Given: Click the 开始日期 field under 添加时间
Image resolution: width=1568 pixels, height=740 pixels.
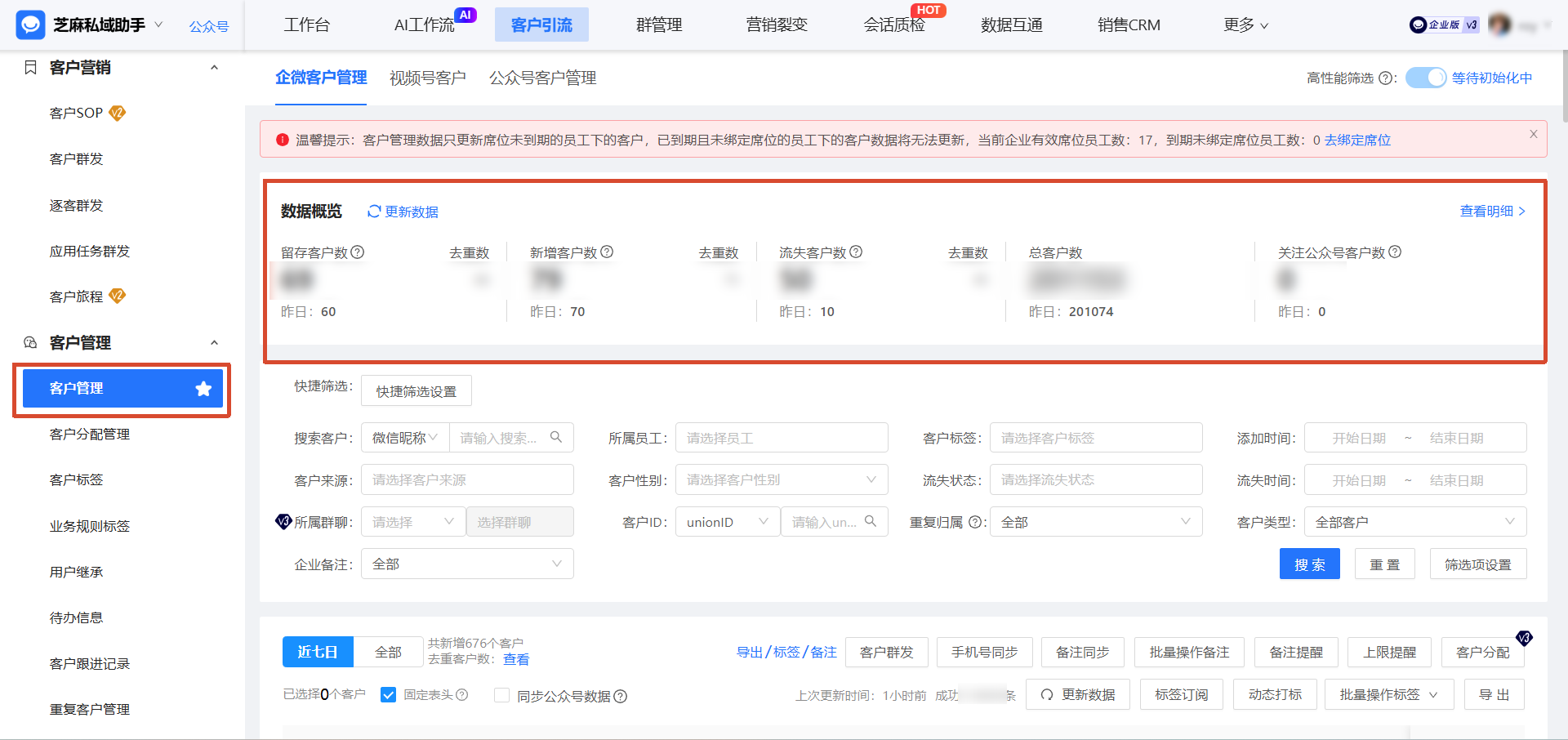Looking at the screenshot, I should click(x=1359, y=437).
